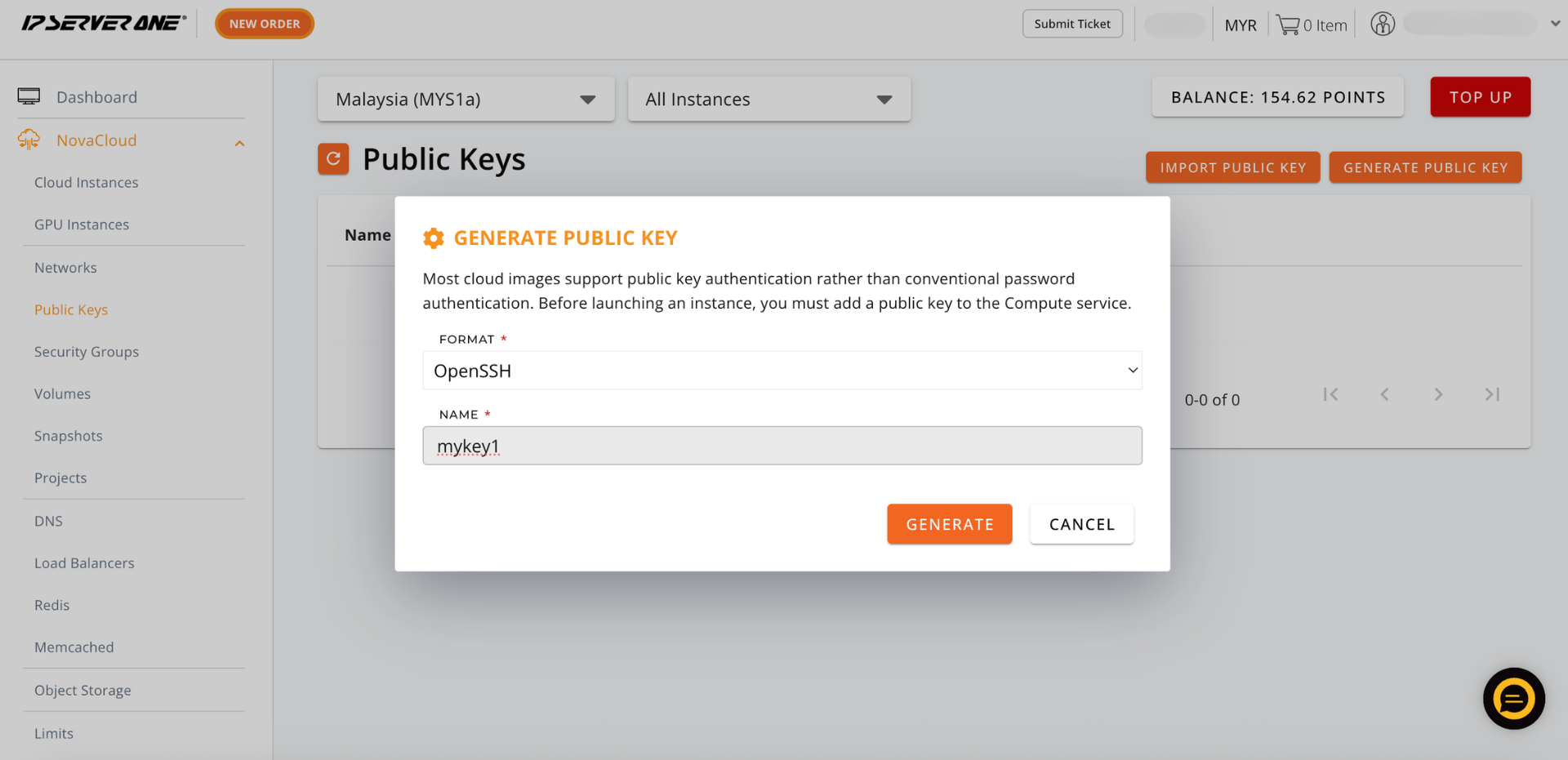
Task: Go to last page pagination icon
Action: click(1492, 394)
